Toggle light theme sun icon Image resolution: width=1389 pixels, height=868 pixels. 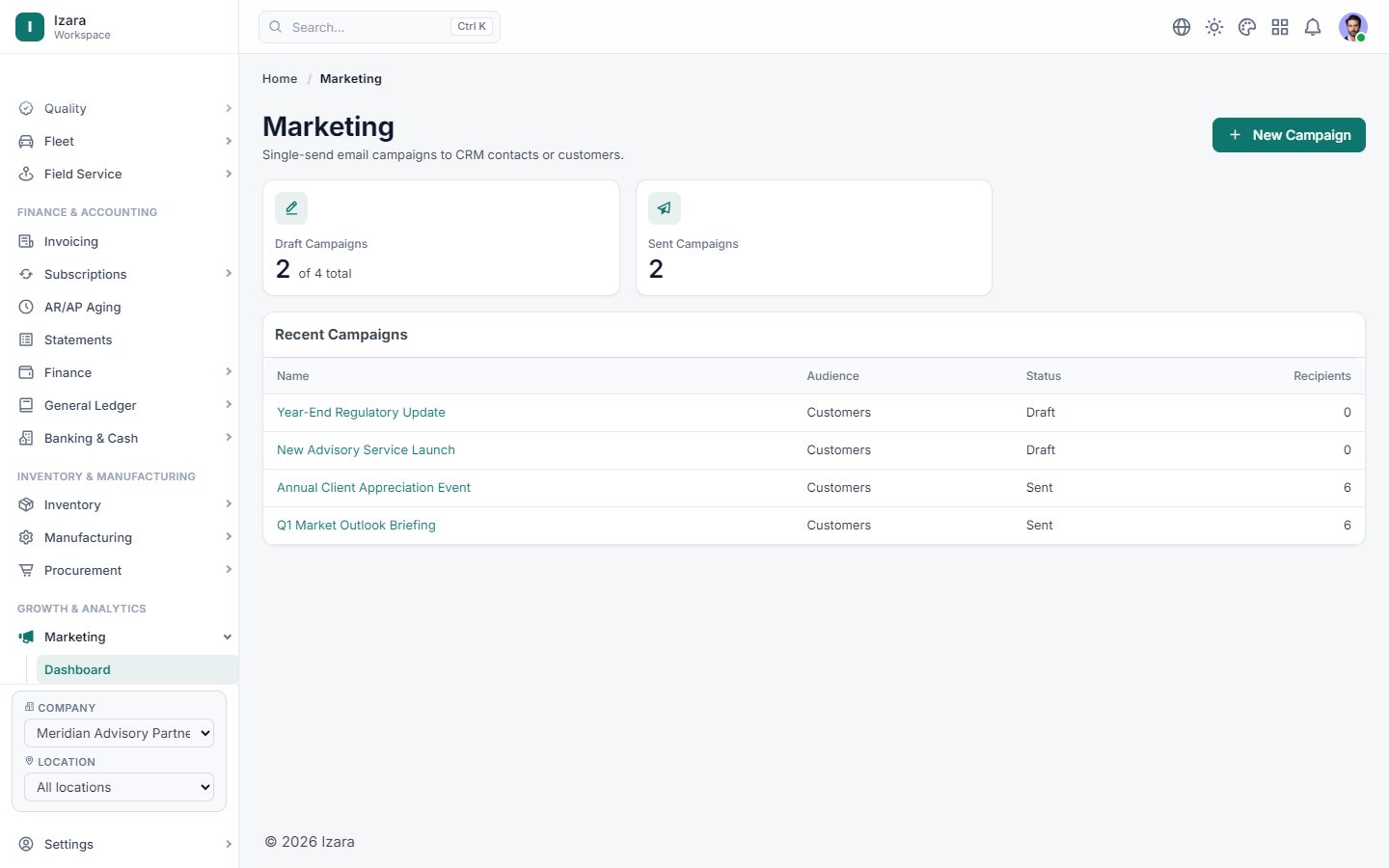(1214, 27)
